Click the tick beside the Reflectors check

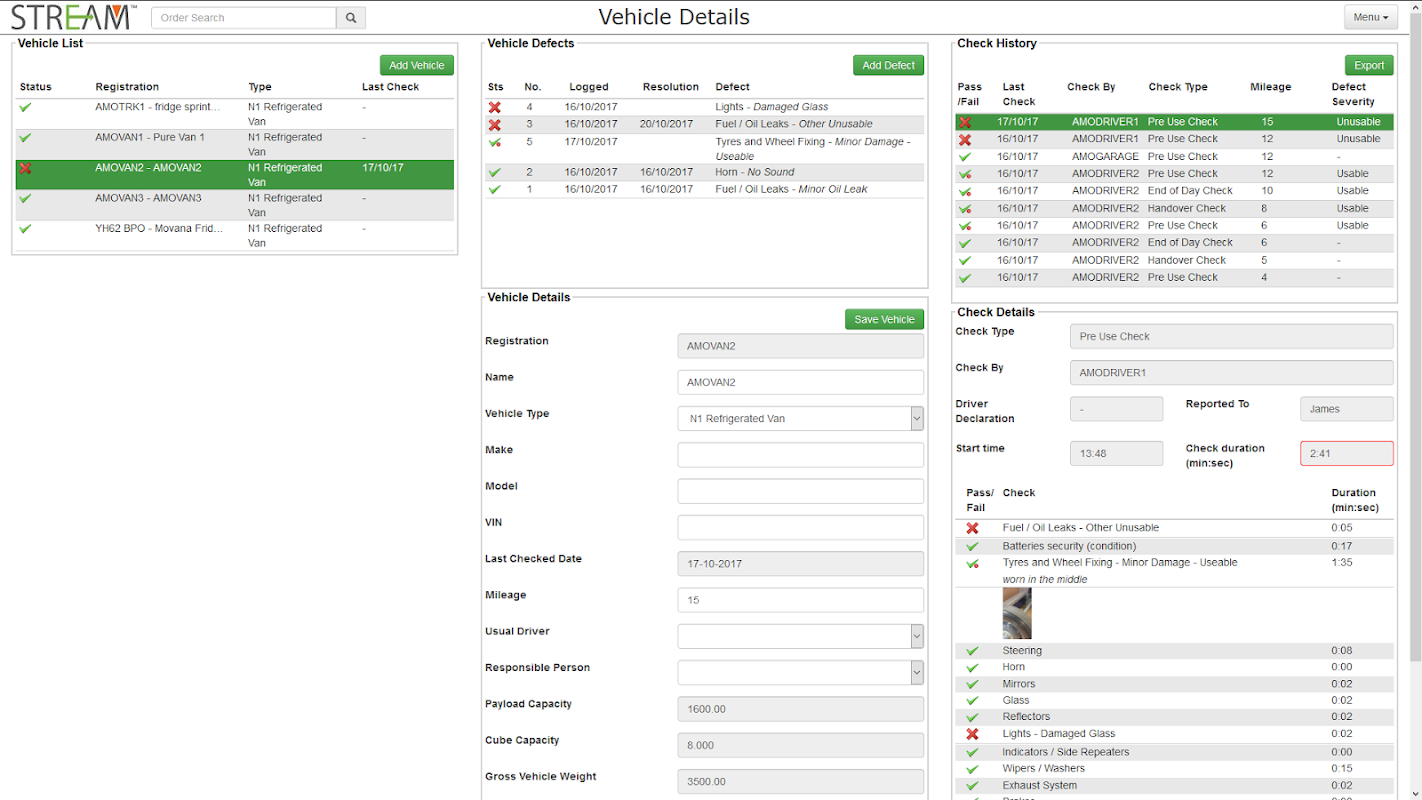coord(972,717)
